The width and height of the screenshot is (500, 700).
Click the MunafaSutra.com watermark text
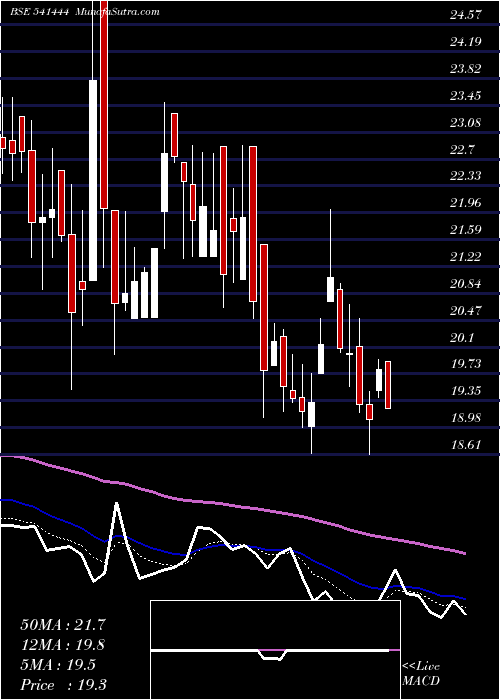pyautogui.click(x=118, y=12)
